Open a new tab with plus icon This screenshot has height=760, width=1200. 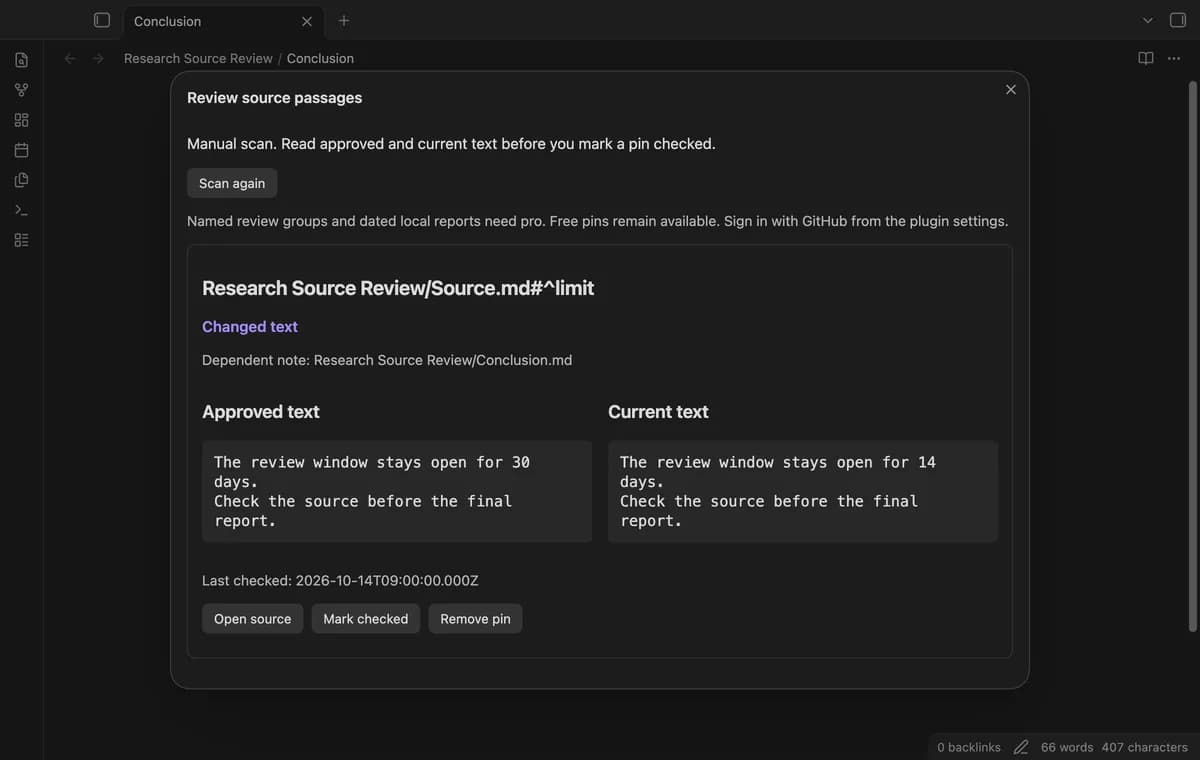(344, 20)
